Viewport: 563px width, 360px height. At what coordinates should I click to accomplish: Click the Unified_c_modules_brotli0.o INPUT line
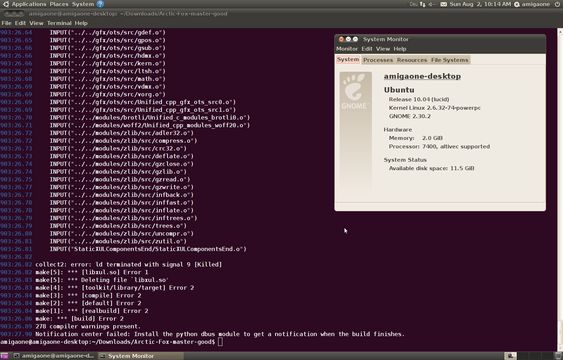(x=150, y=118)
